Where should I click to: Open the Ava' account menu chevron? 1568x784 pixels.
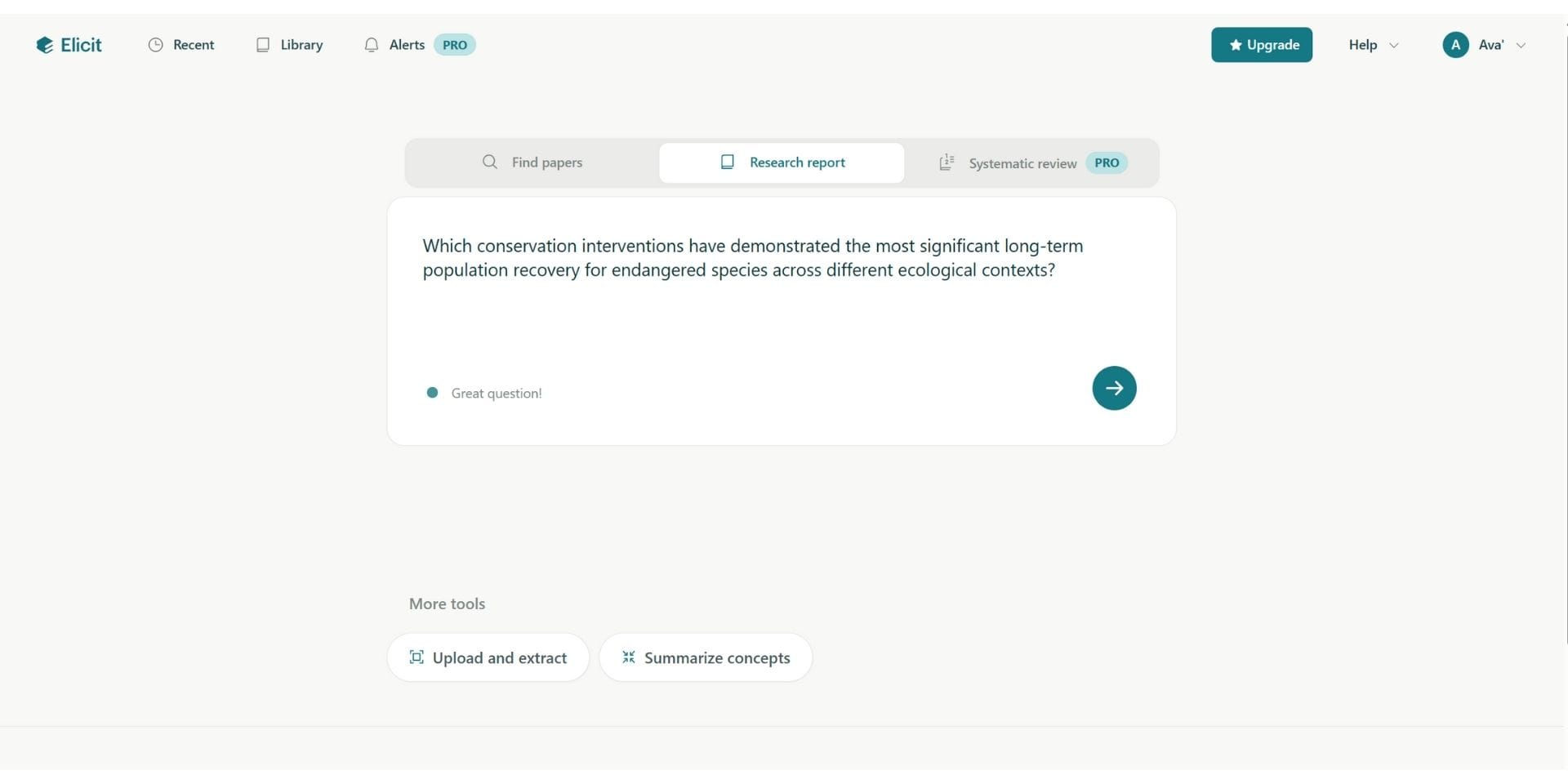point(1521,46)
